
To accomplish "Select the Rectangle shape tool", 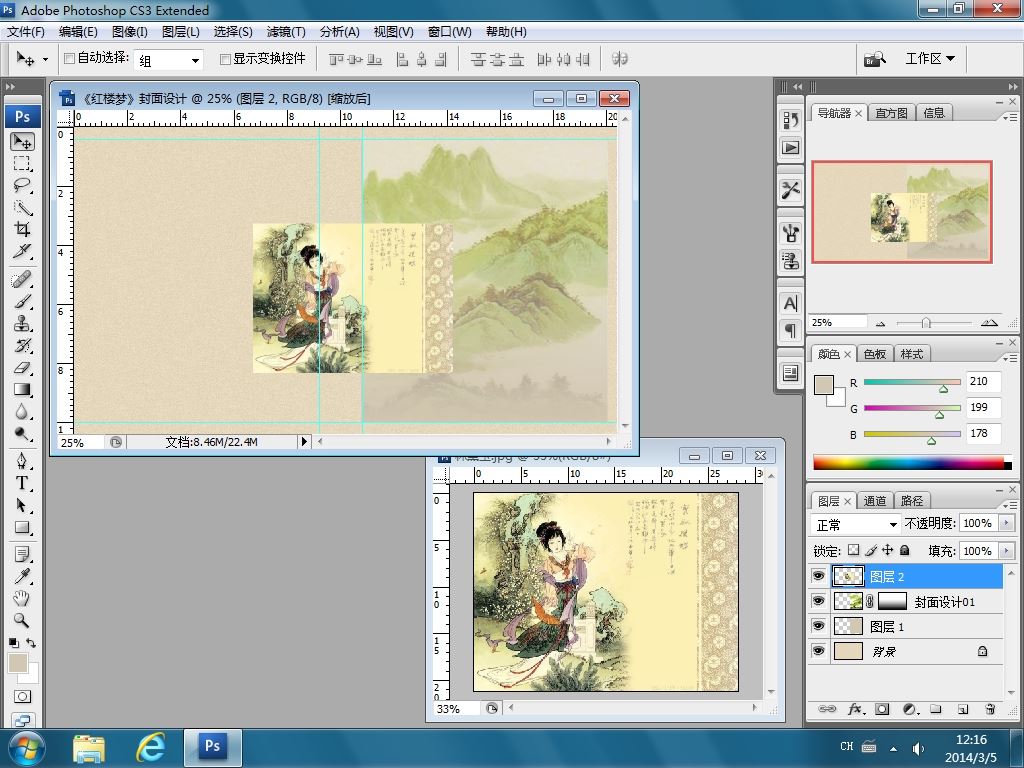I will point(22,528).
